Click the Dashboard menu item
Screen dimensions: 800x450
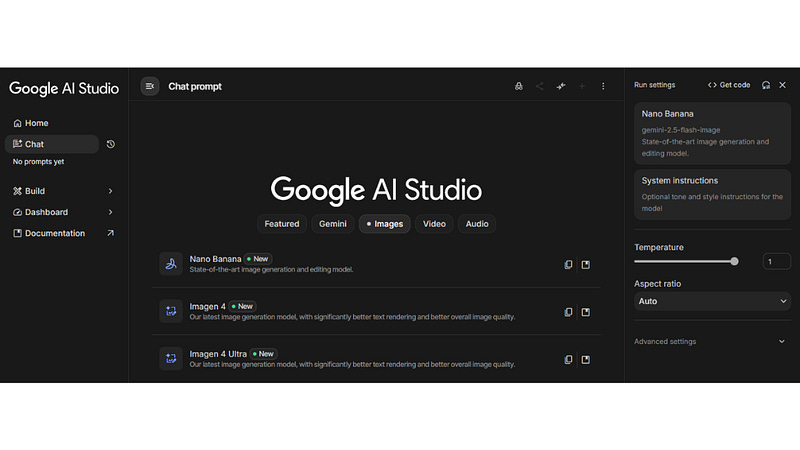click(x=40, y=212)
